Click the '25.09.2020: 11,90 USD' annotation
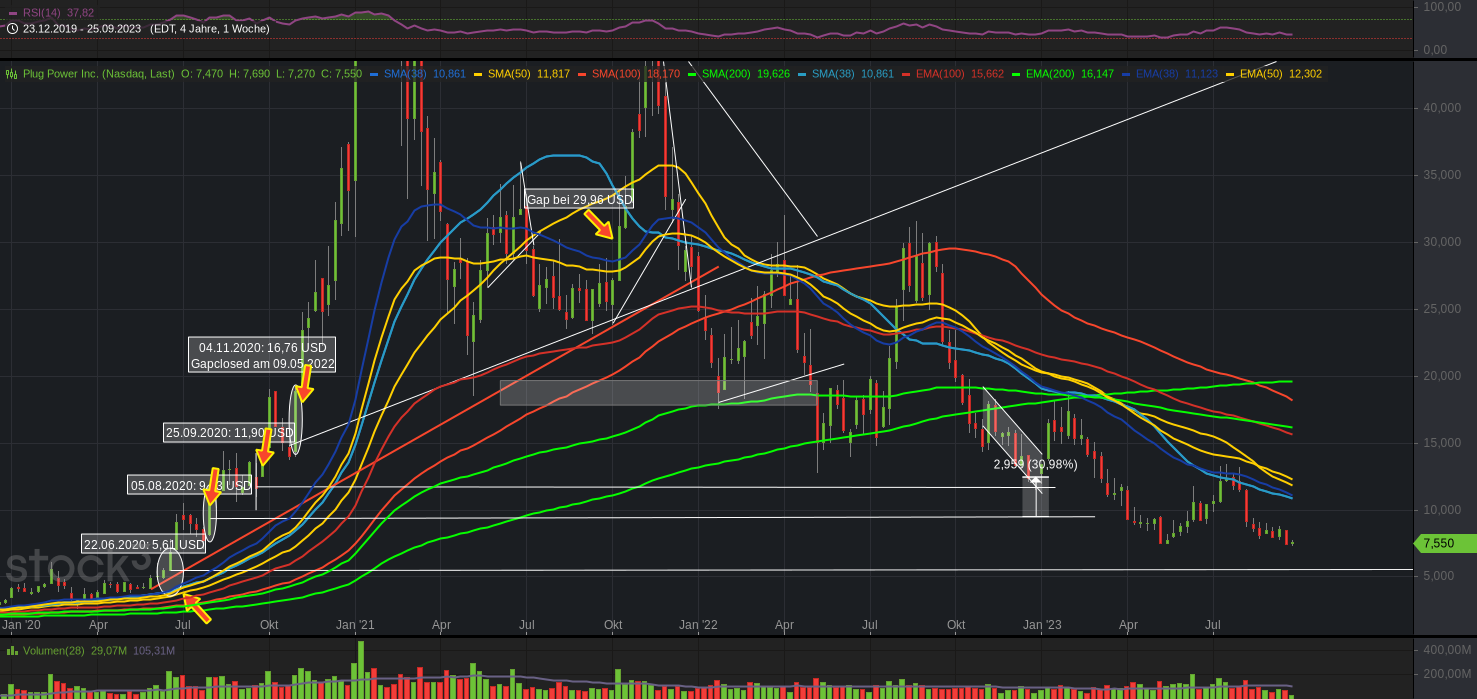The width and height of the screenshot is (1477, 699). 229,433
